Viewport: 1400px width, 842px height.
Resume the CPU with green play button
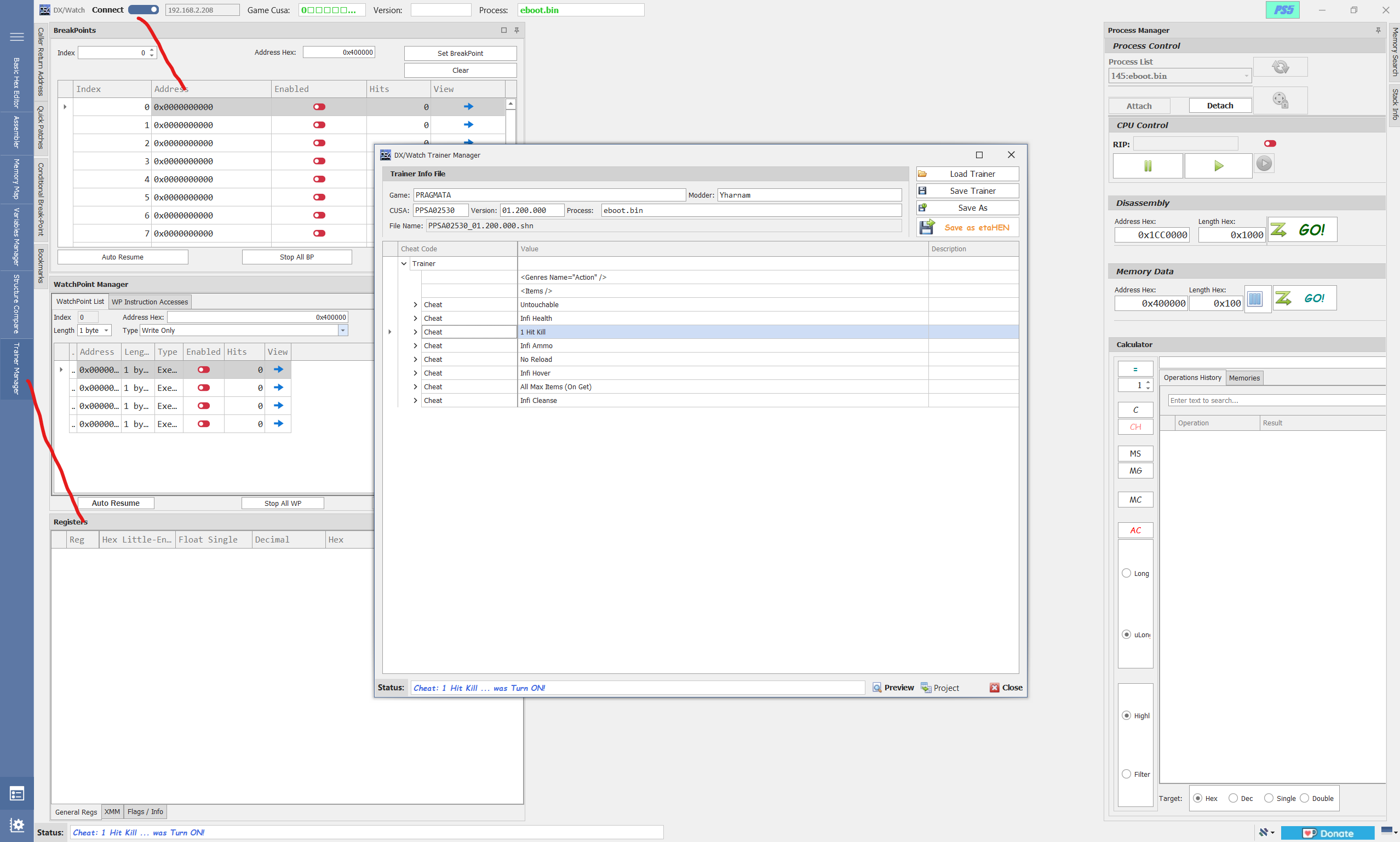click(x=1218, y=166)
